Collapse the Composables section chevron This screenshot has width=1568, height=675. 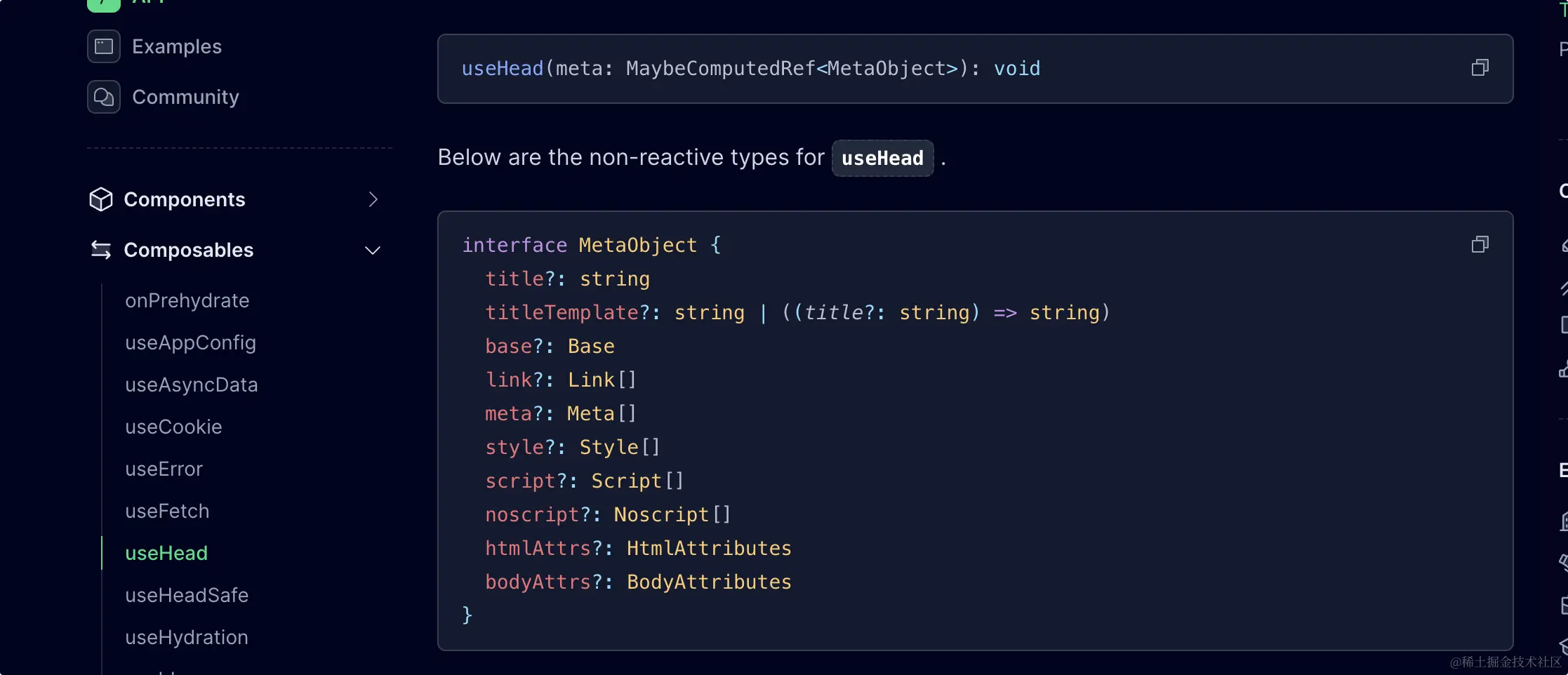[373, 250]
